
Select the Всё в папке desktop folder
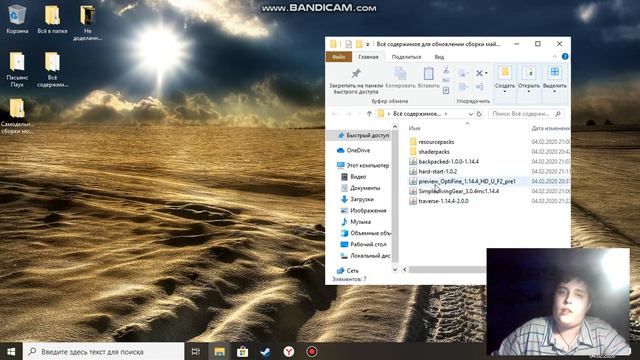click(x=52, y=19)
